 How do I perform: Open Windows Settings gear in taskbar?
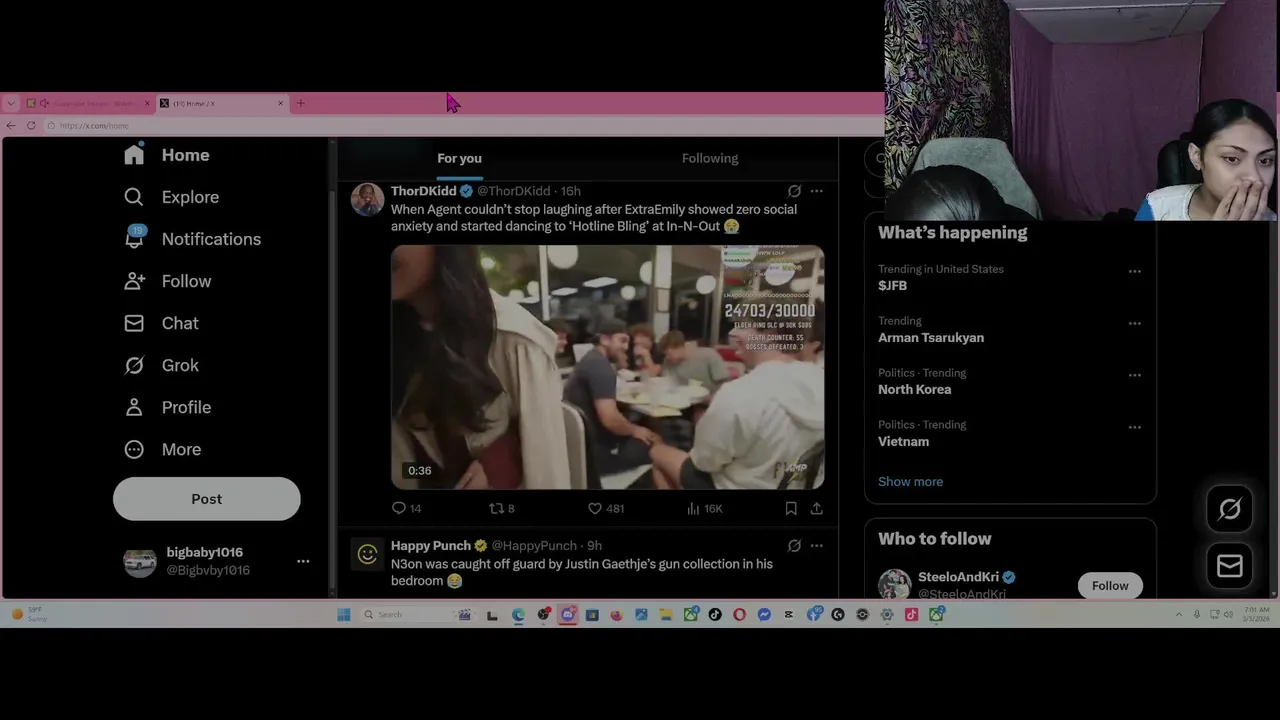click(887, 614)
